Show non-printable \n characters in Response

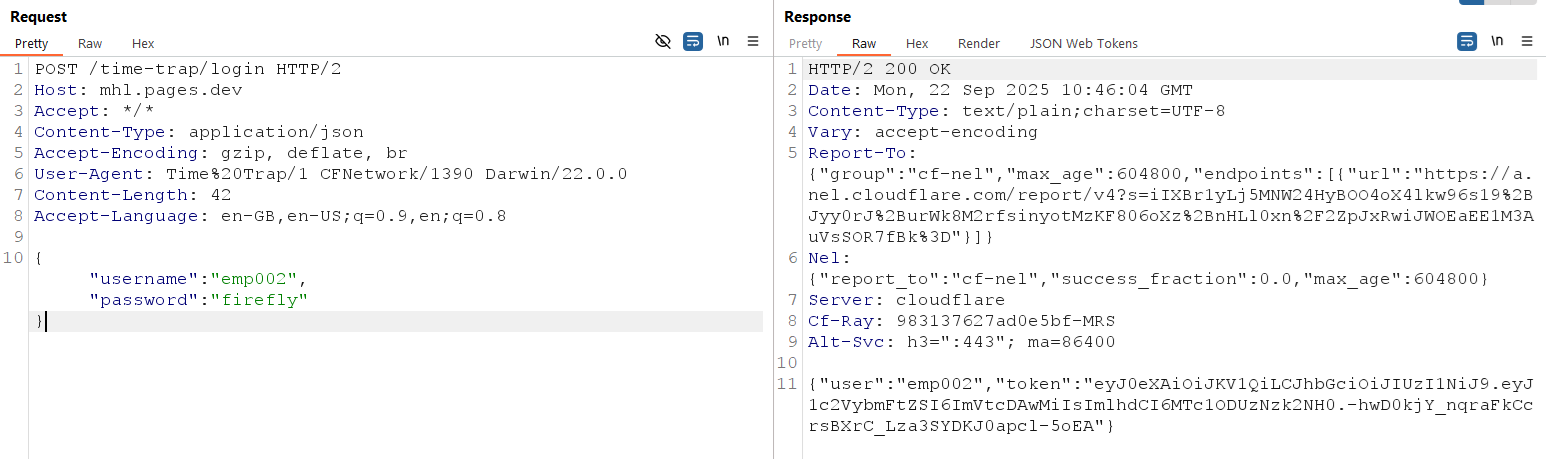point(1497,41)
